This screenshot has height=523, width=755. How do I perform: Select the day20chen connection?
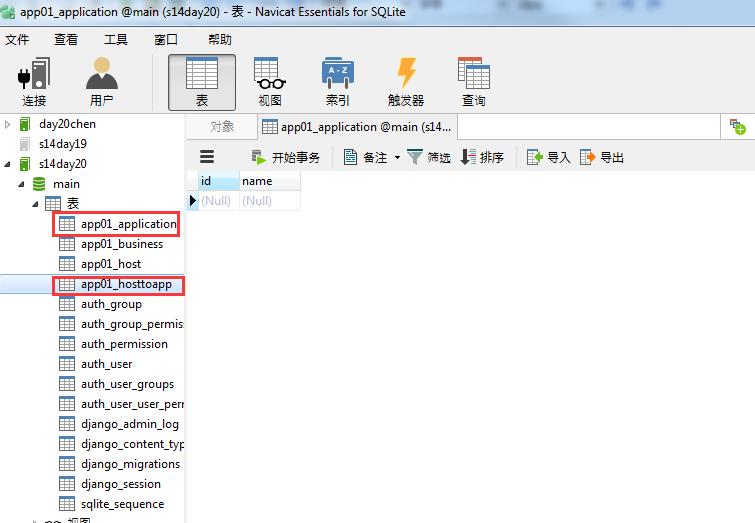(67, 124)
